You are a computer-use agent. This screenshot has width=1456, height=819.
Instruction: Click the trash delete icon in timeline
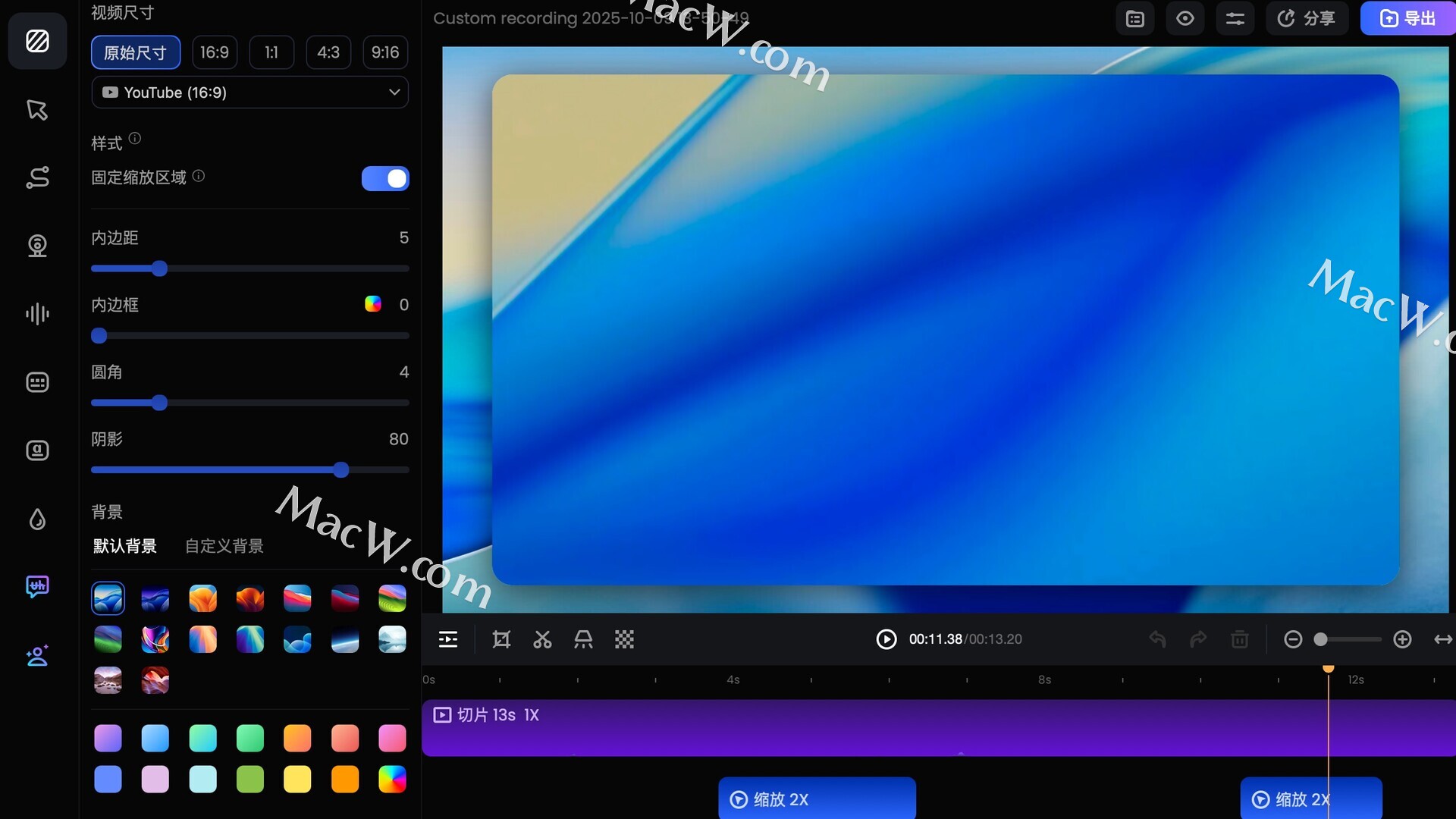1240,639
